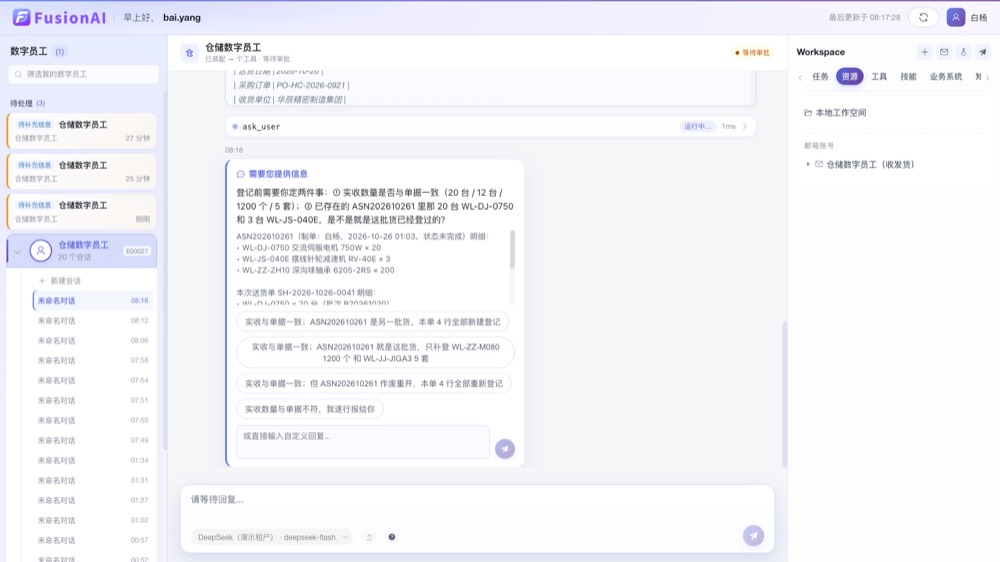1000x562 pixels.
Task: Click the upload arrow icon in composer
Action: click(369, 537)
